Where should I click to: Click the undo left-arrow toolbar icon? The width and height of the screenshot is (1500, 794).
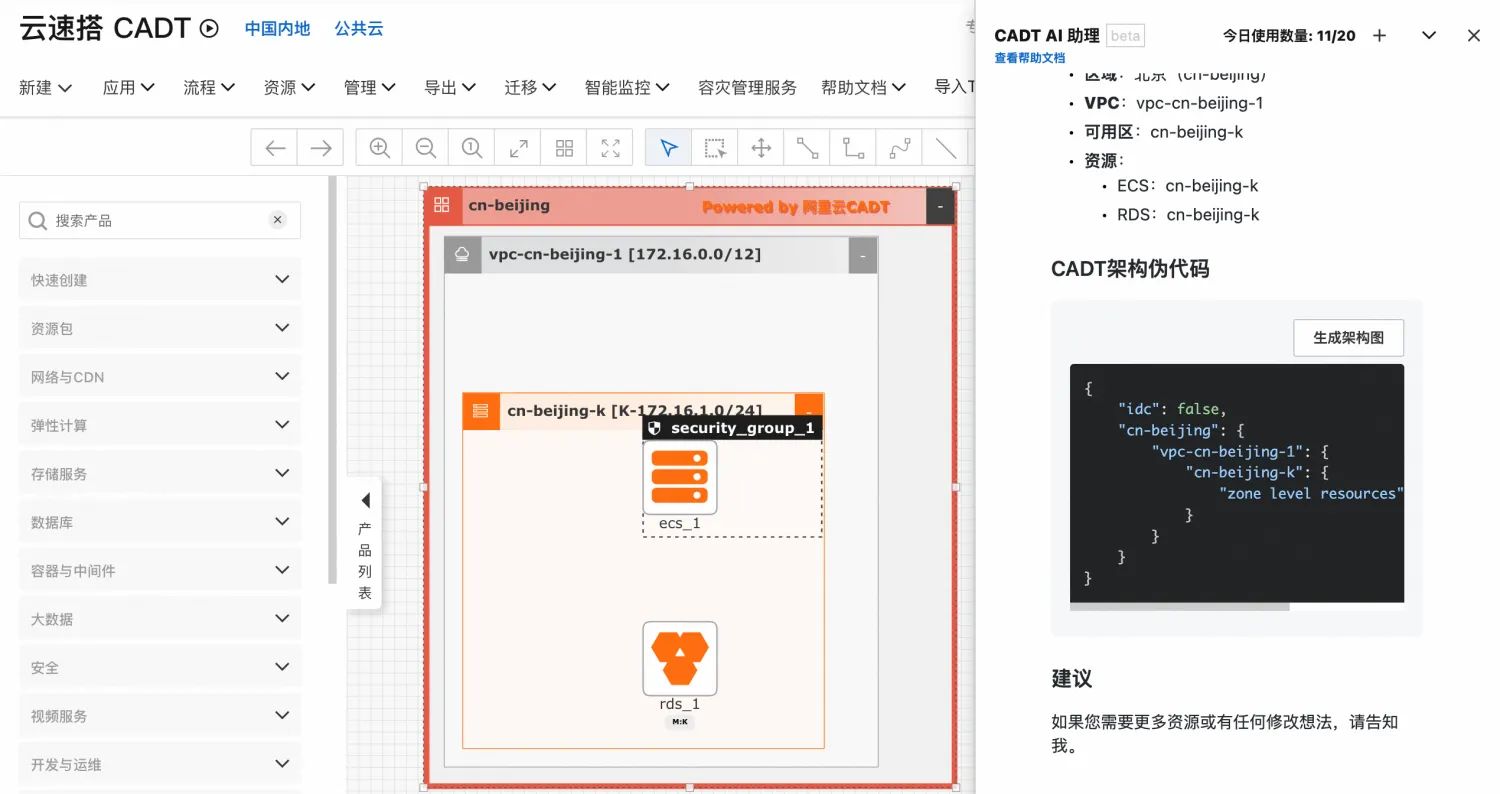[275, 148]
